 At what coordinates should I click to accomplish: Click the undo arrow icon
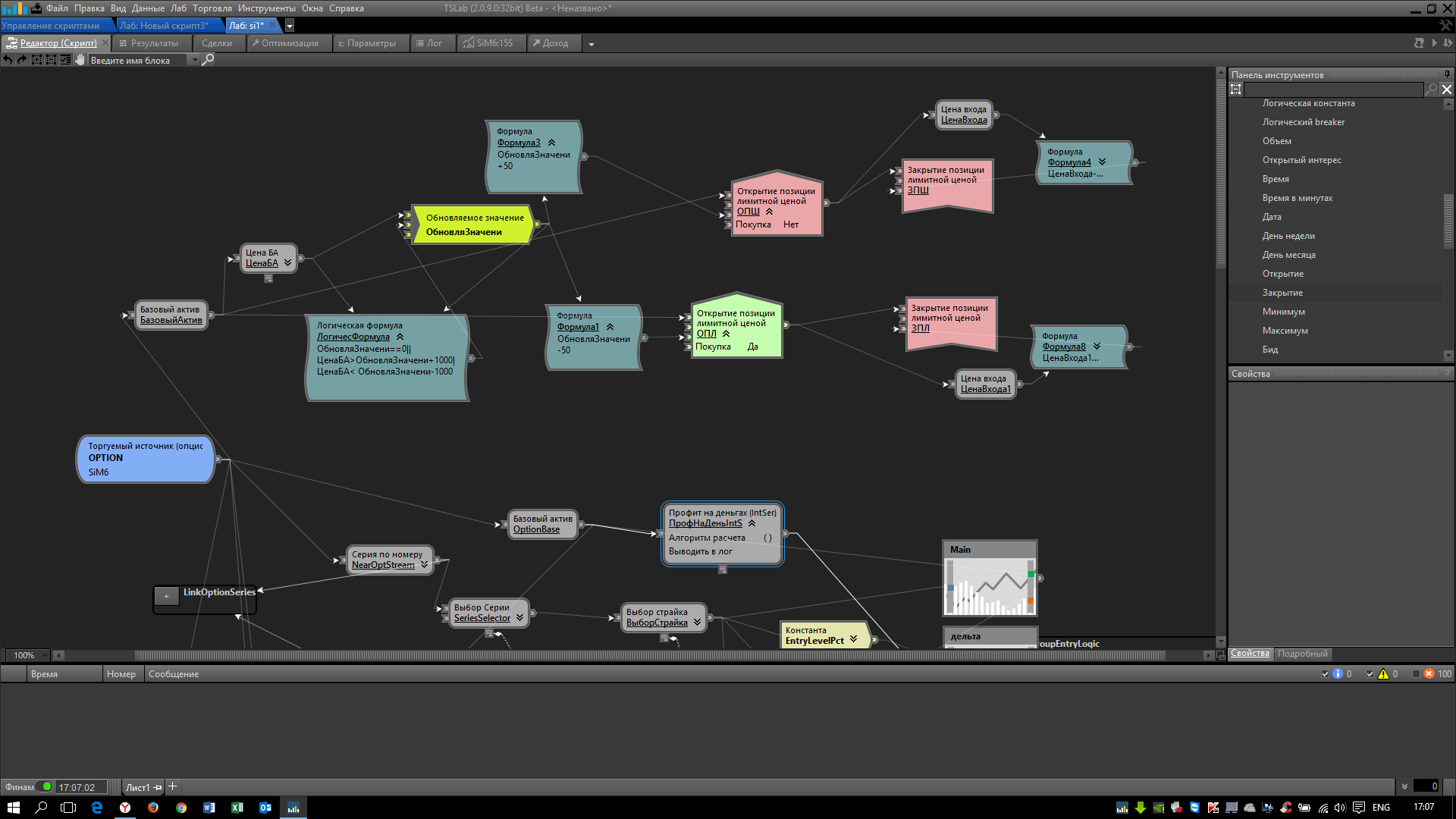click(x=8, y=60)
